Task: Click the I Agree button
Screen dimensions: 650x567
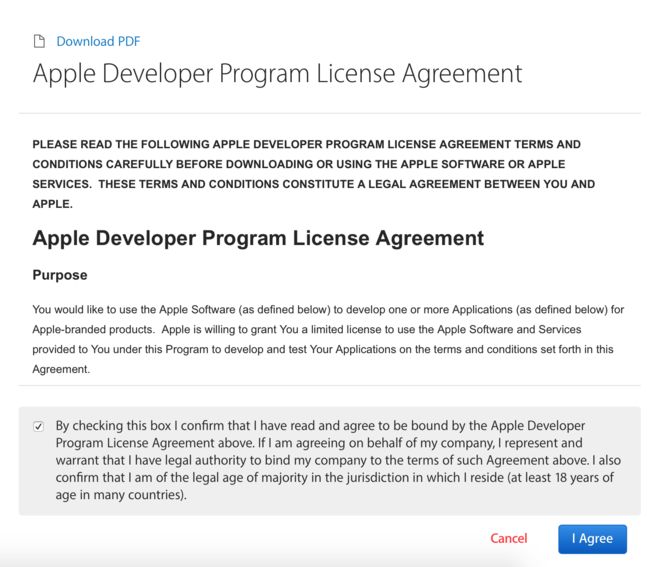Action: coord(592,539)
